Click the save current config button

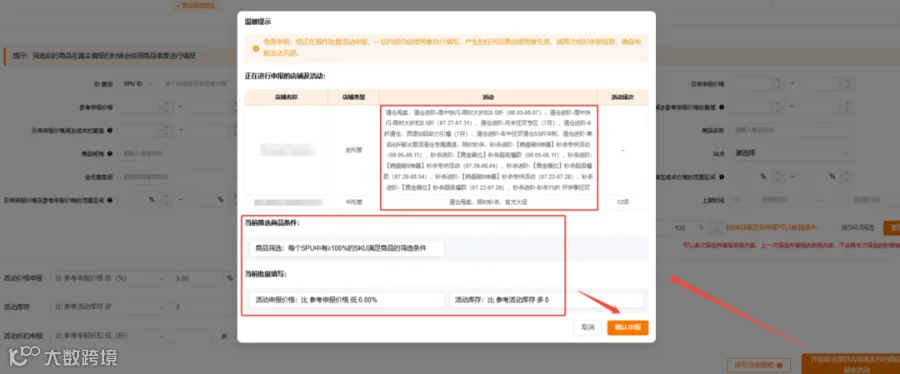[758, 364]
